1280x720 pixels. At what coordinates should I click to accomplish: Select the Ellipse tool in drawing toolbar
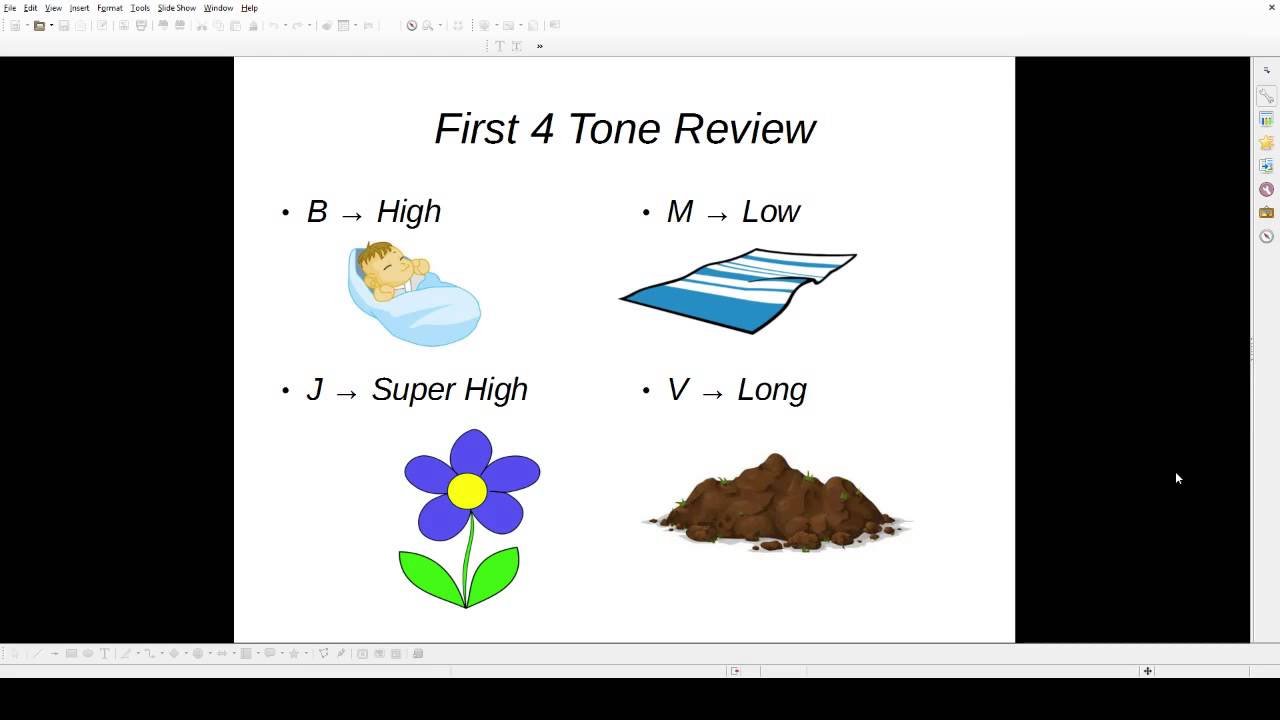(x=88, y=653)
